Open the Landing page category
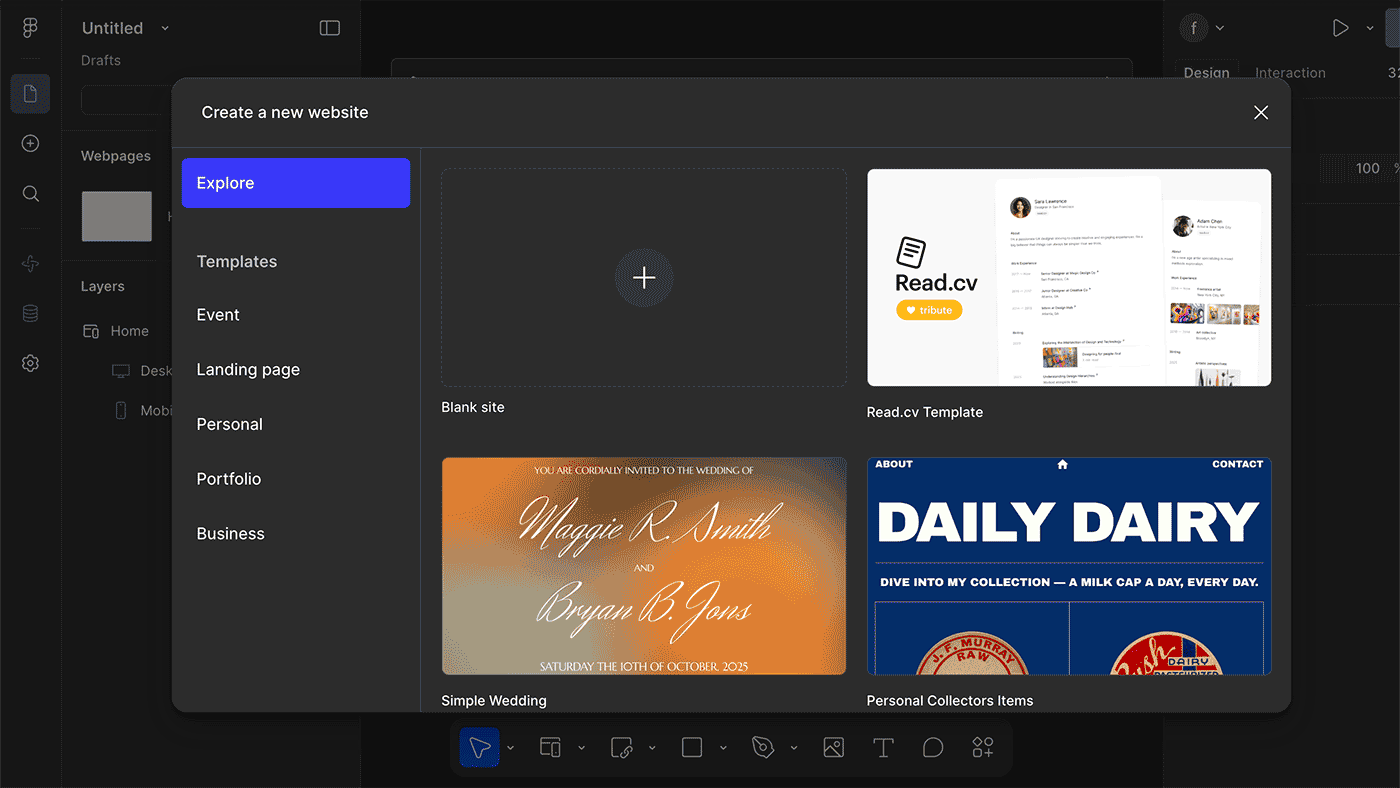Screen dimensions: 1400x788 coord(248,370)
